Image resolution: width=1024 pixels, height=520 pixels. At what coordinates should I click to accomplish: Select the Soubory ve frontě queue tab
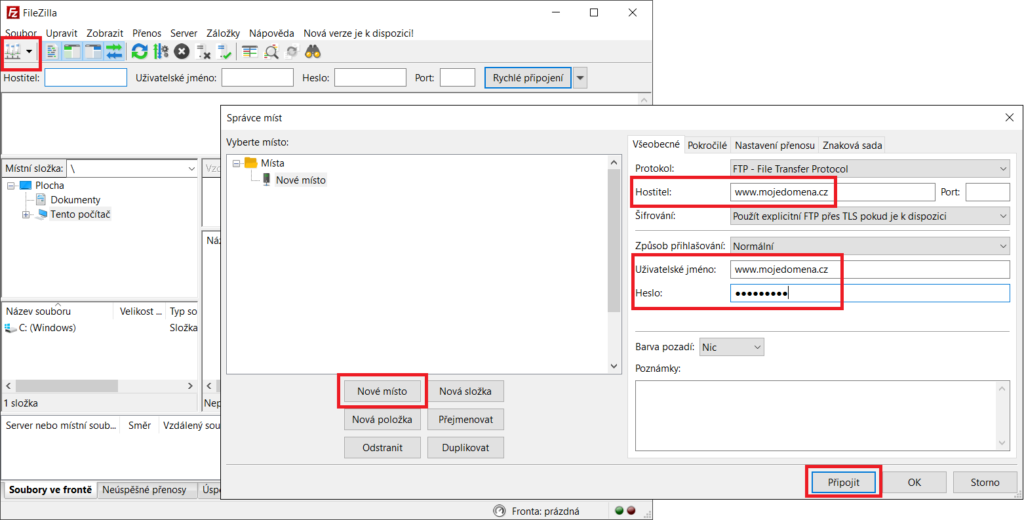50,490
